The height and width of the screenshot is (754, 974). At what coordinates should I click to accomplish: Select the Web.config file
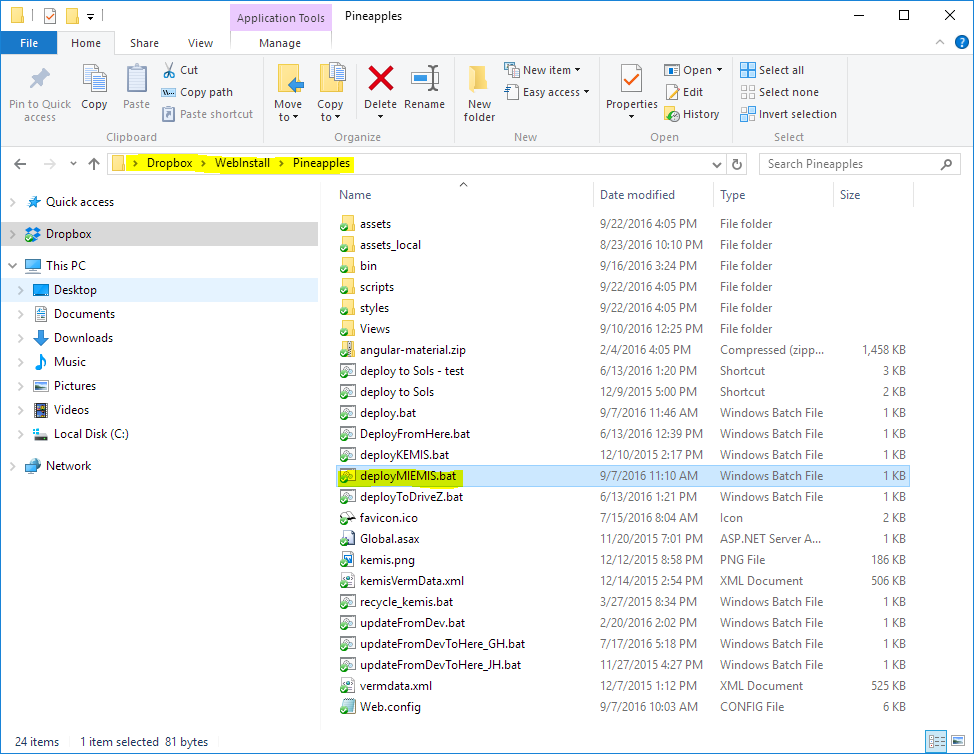390,707
